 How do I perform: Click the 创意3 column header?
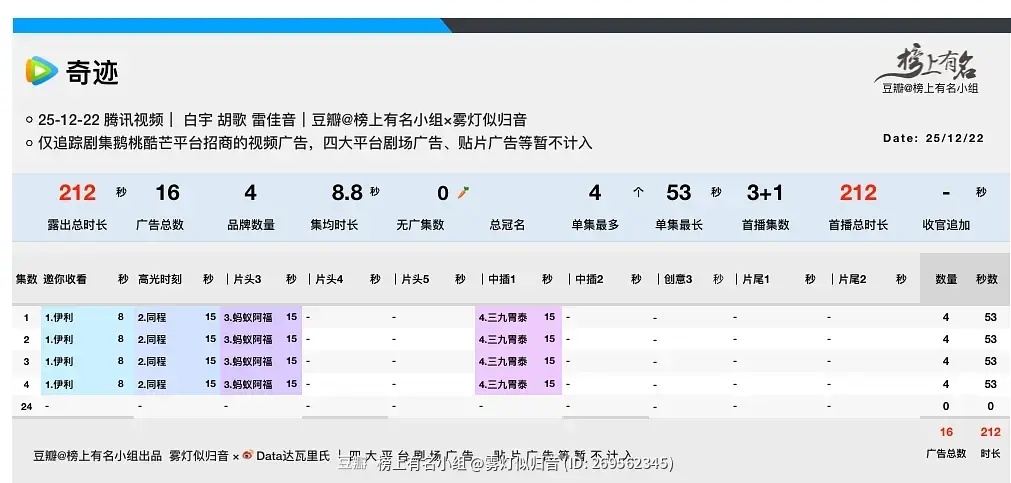coord(678,279)
